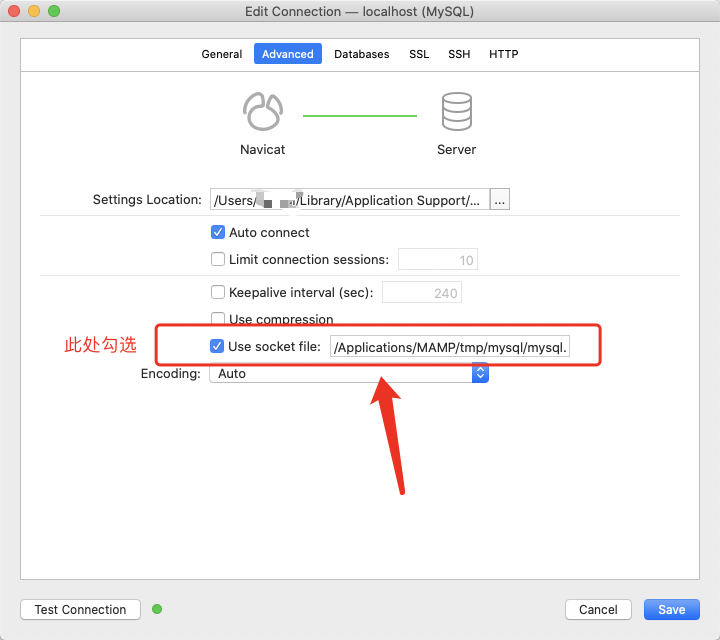
Task: Tick the Use compression checkbox
Action: pos(218,318)
